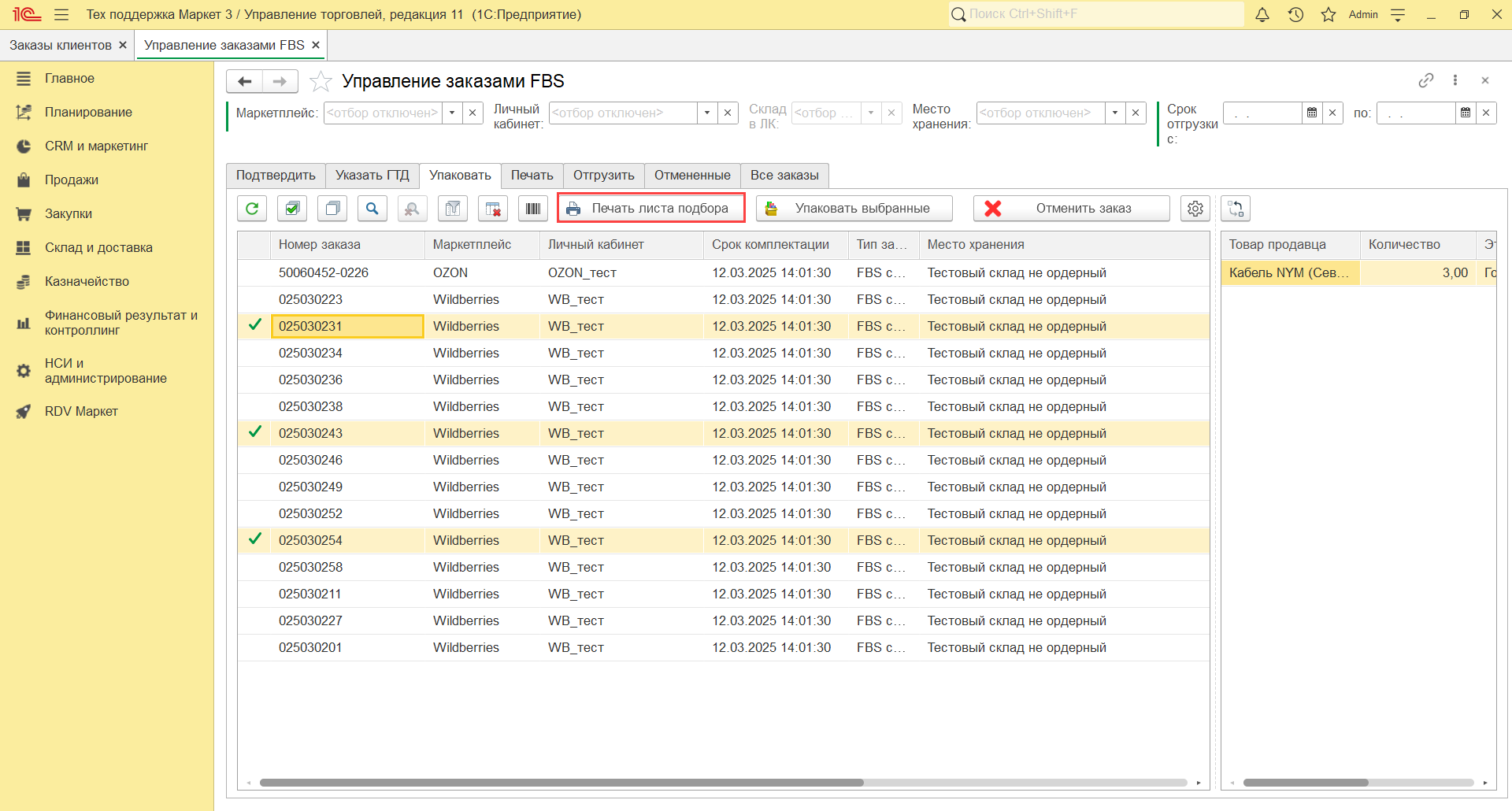This screenshot has height=811, width=1512.
Task: Open the Admin settings lines menu
Action: pos(1398,14)
